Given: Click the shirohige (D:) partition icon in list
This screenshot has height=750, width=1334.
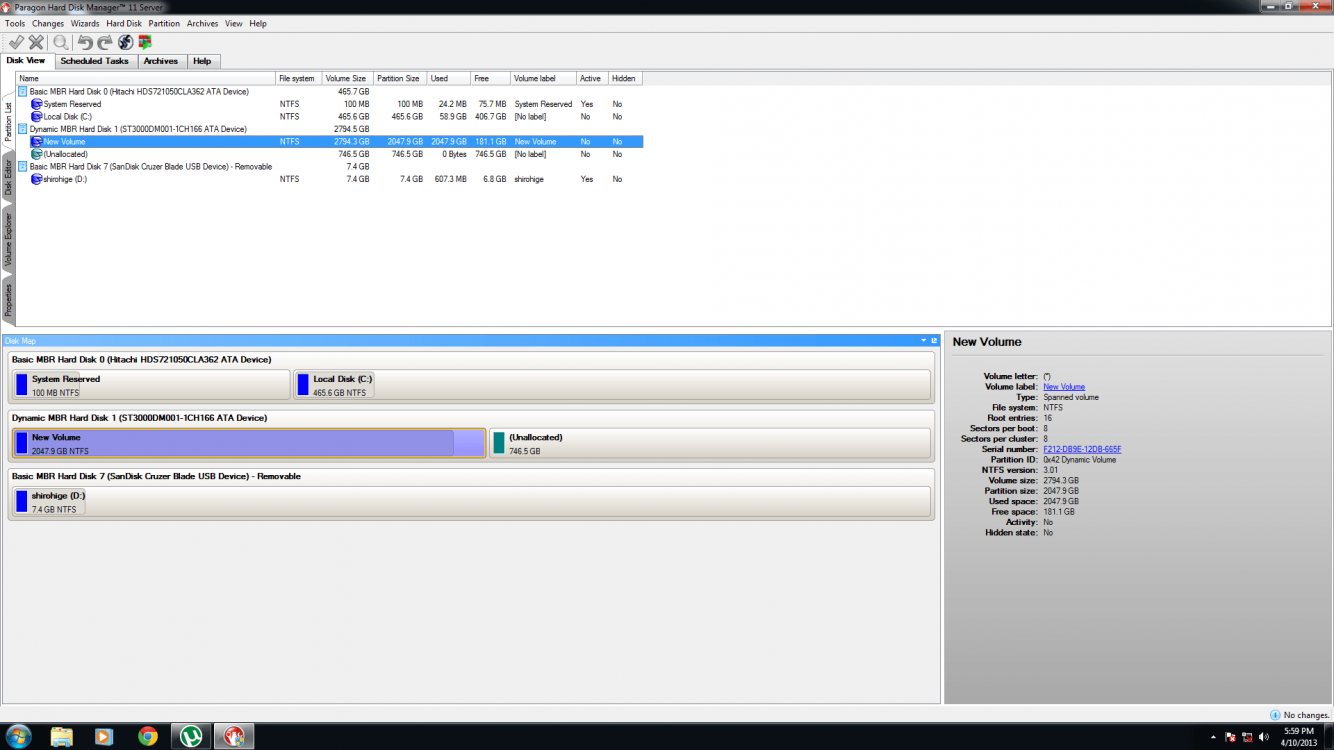Looking at the screenshot, I should [x=37, y=179].
